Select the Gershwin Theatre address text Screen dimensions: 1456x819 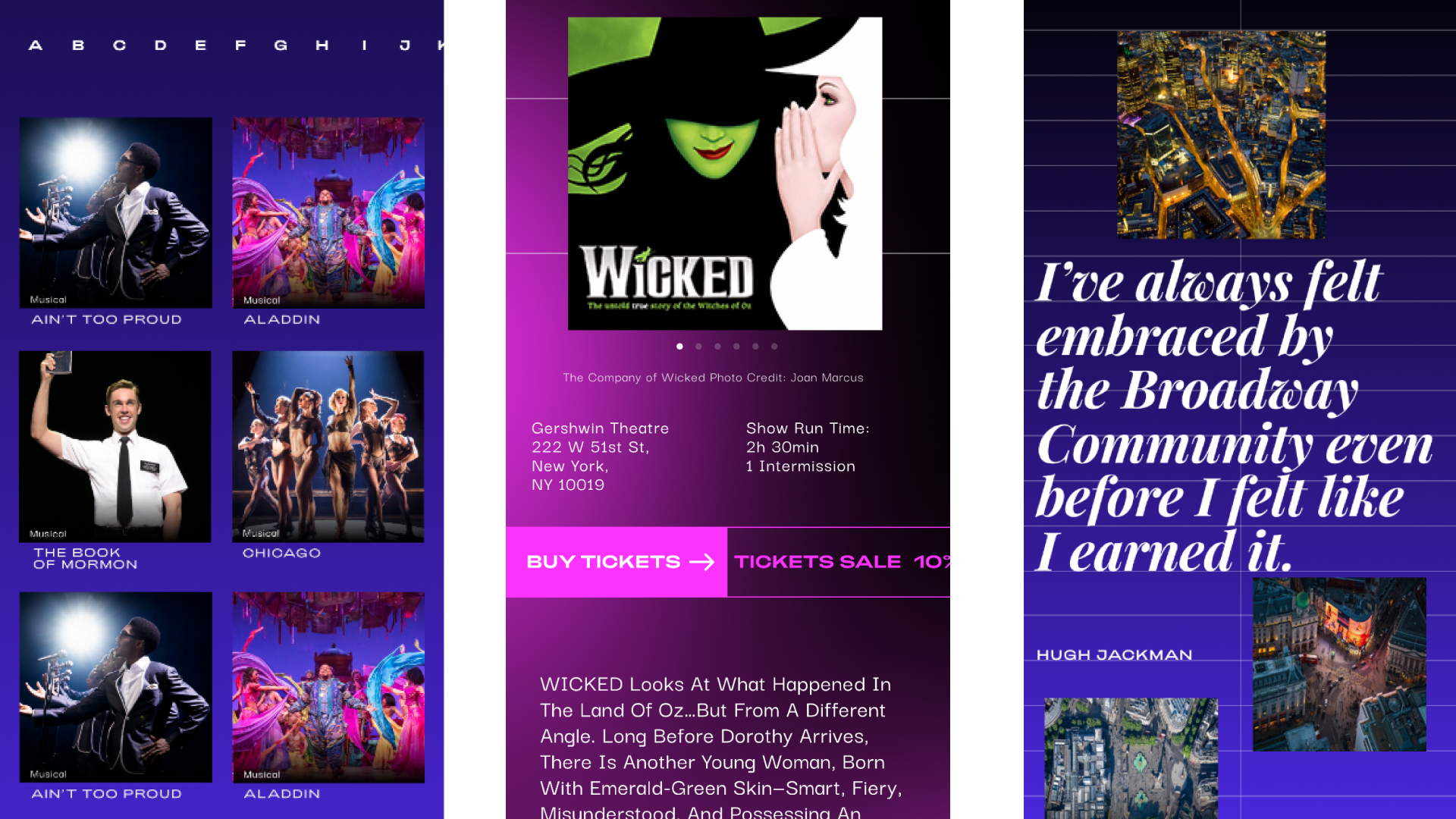pos(600,457)
